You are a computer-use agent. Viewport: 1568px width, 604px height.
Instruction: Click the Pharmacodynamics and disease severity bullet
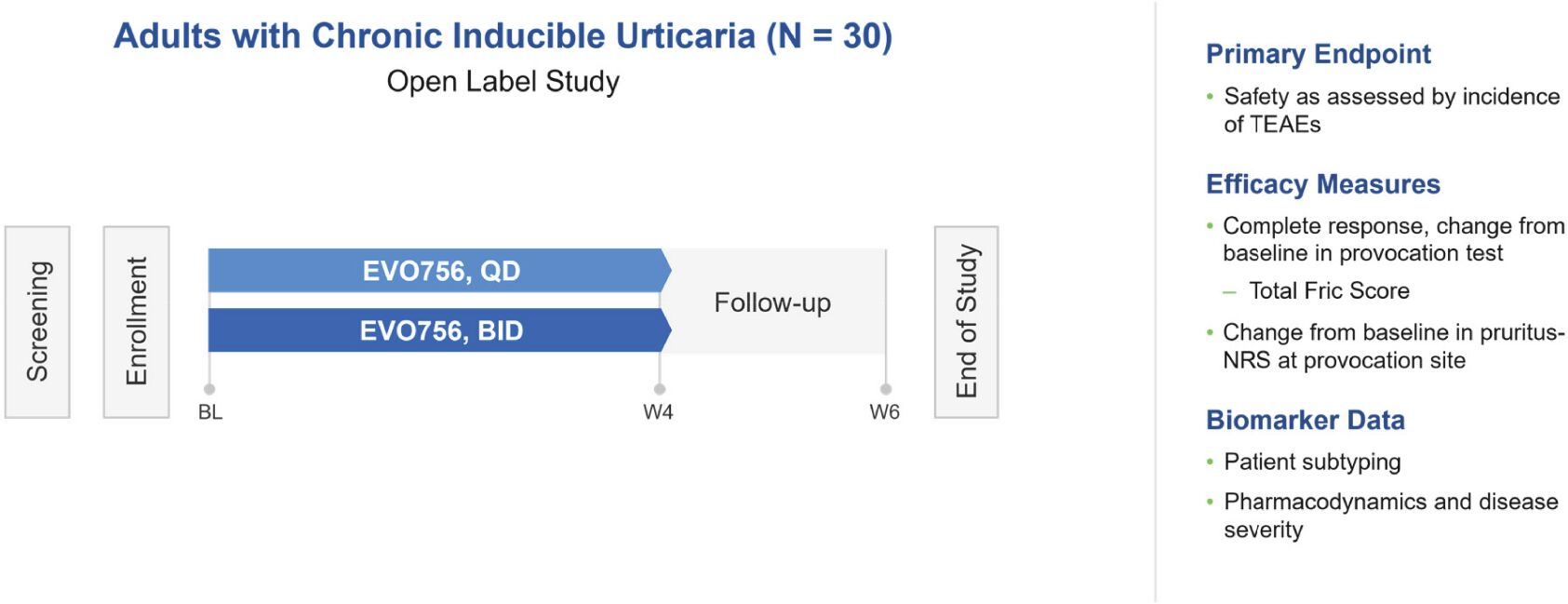(x=1390, y=516)
